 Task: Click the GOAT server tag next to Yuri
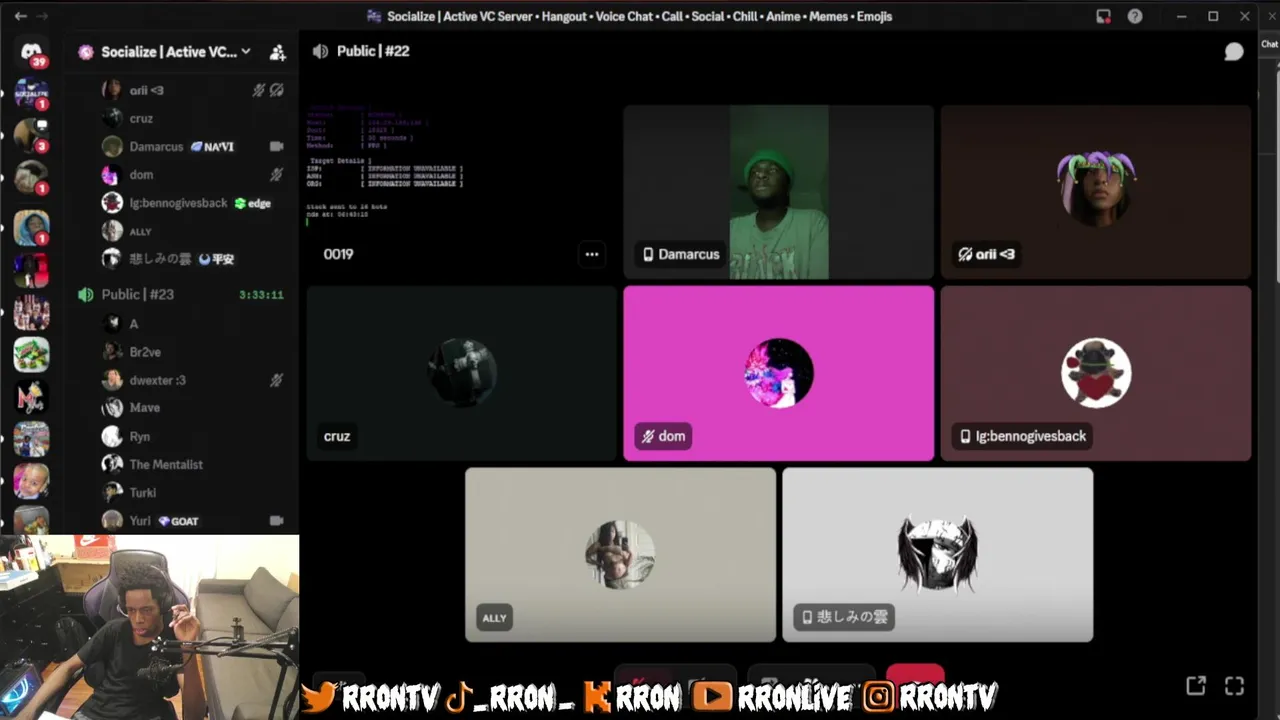(179, 521)
